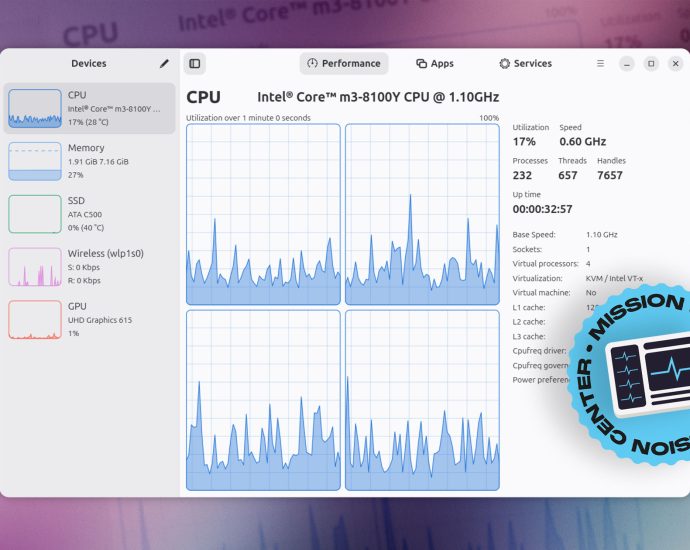The image size is (690, 550).
Task: Switch to the Performance tab
Action: (344, 64)
